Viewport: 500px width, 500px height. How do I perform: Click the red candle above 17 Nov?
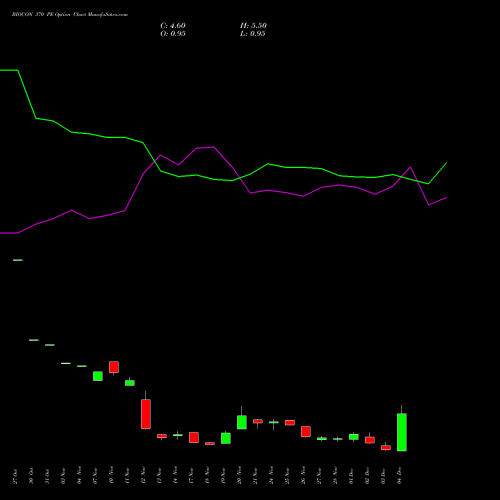[194, 438]
